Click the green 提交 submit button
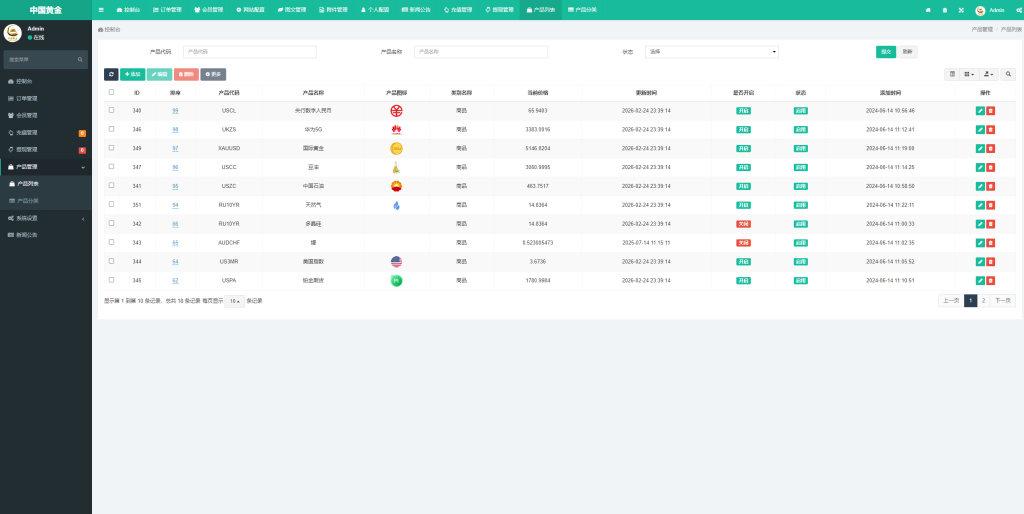Screen dimensions: 1024x514 pyautogui.click(x=885, y=52)
